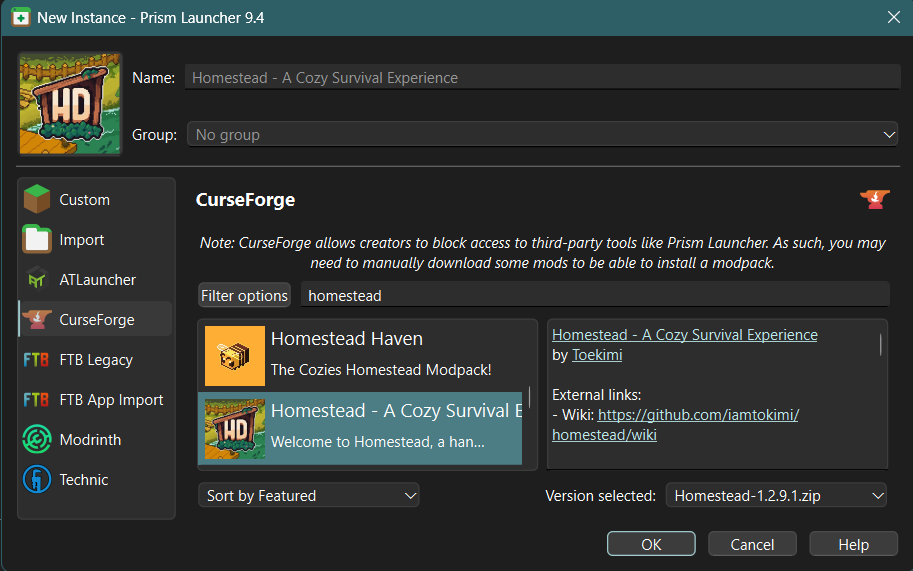Click the CurseForge anvil logo beside the heading

(875, 199)
